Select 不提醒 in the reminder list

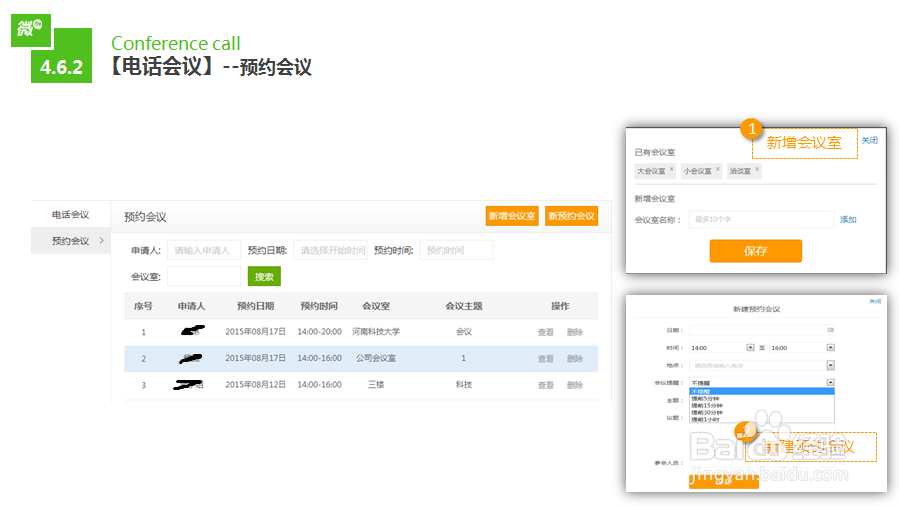coord(761,391)
